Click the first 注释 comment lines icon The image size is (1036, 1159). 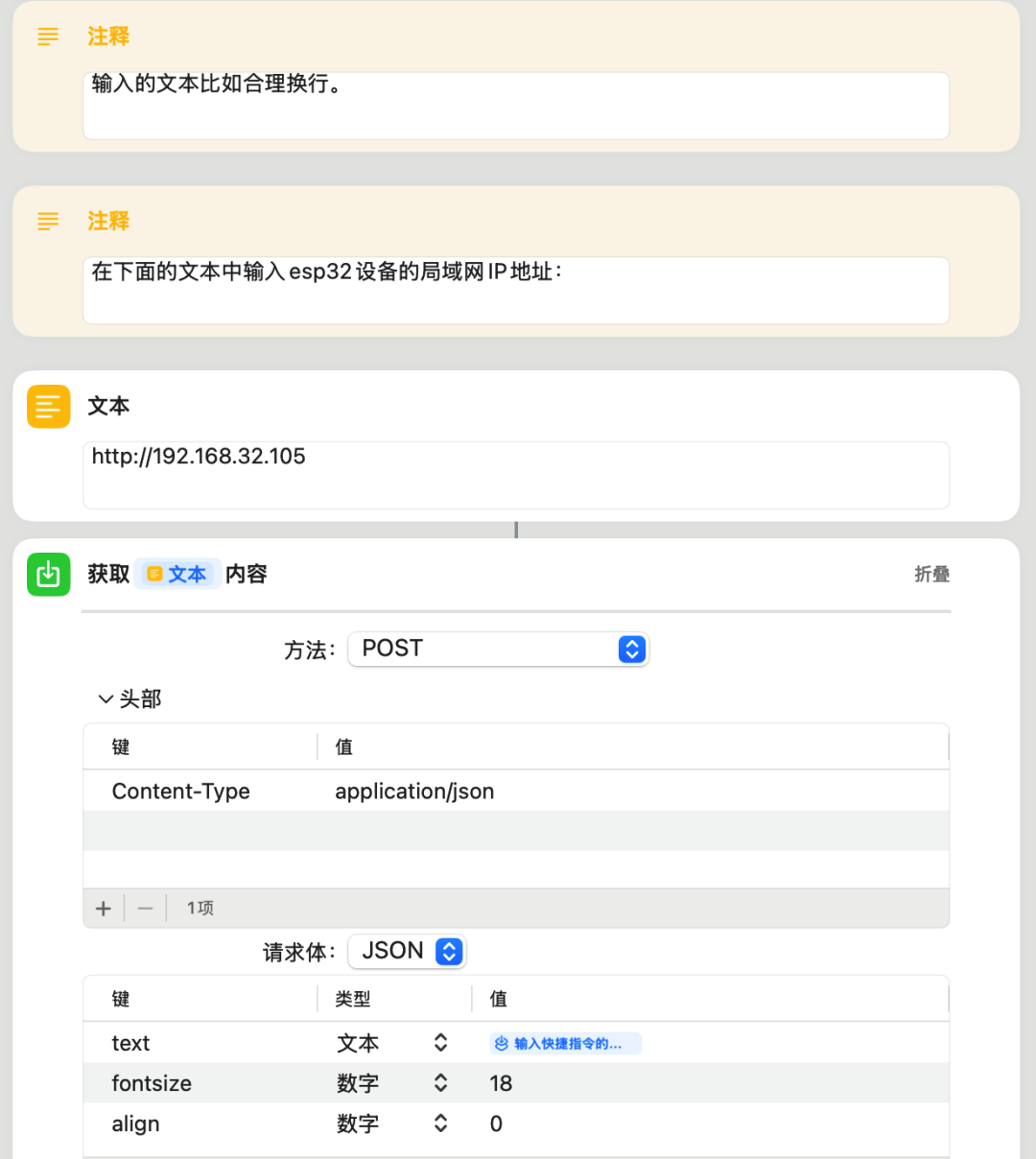click(x=48, y=36)
